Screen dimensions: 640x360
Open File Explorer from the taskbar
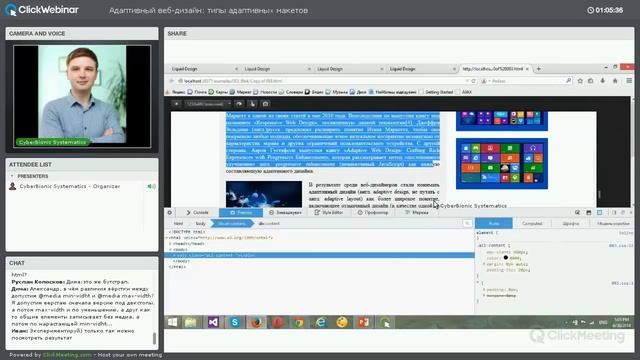(x=191, y=322)
